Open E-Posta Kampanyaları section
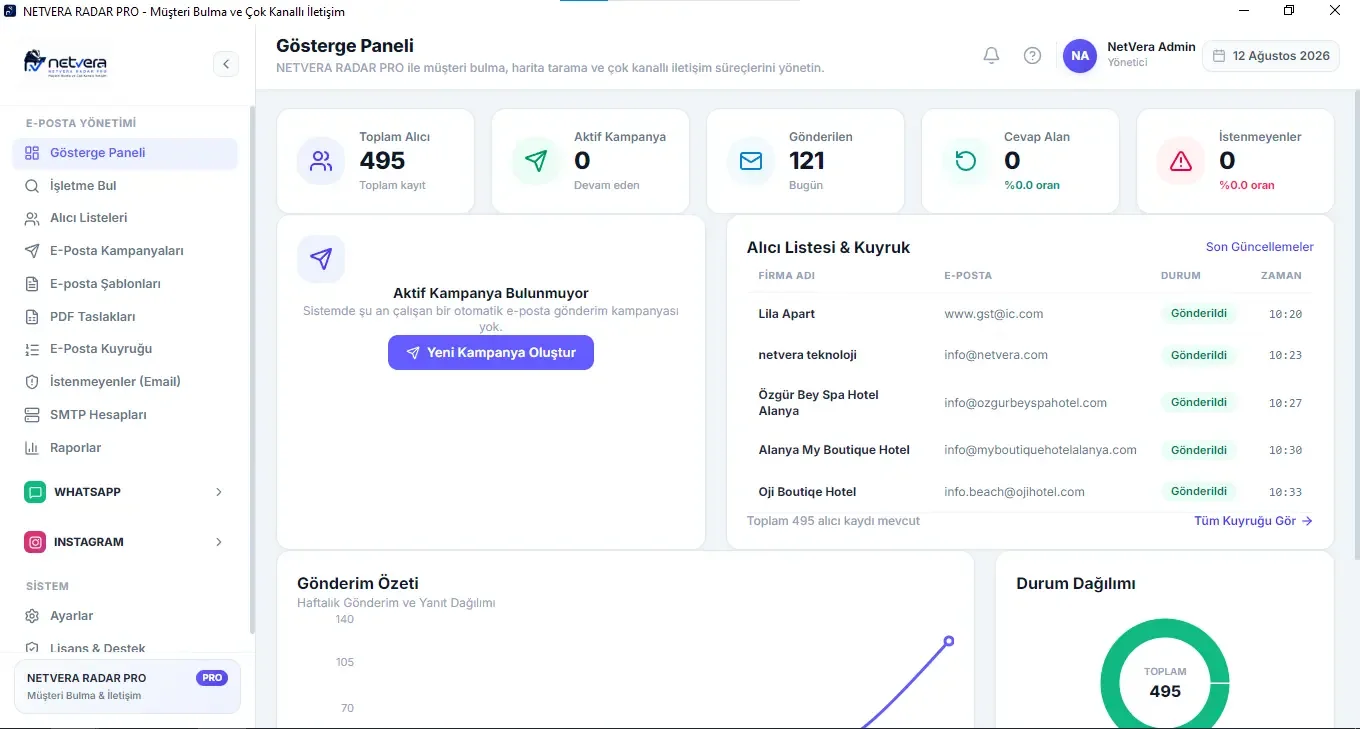This screenshot has width=1360, height=729. pyautogui.click(x=125, y=251)
